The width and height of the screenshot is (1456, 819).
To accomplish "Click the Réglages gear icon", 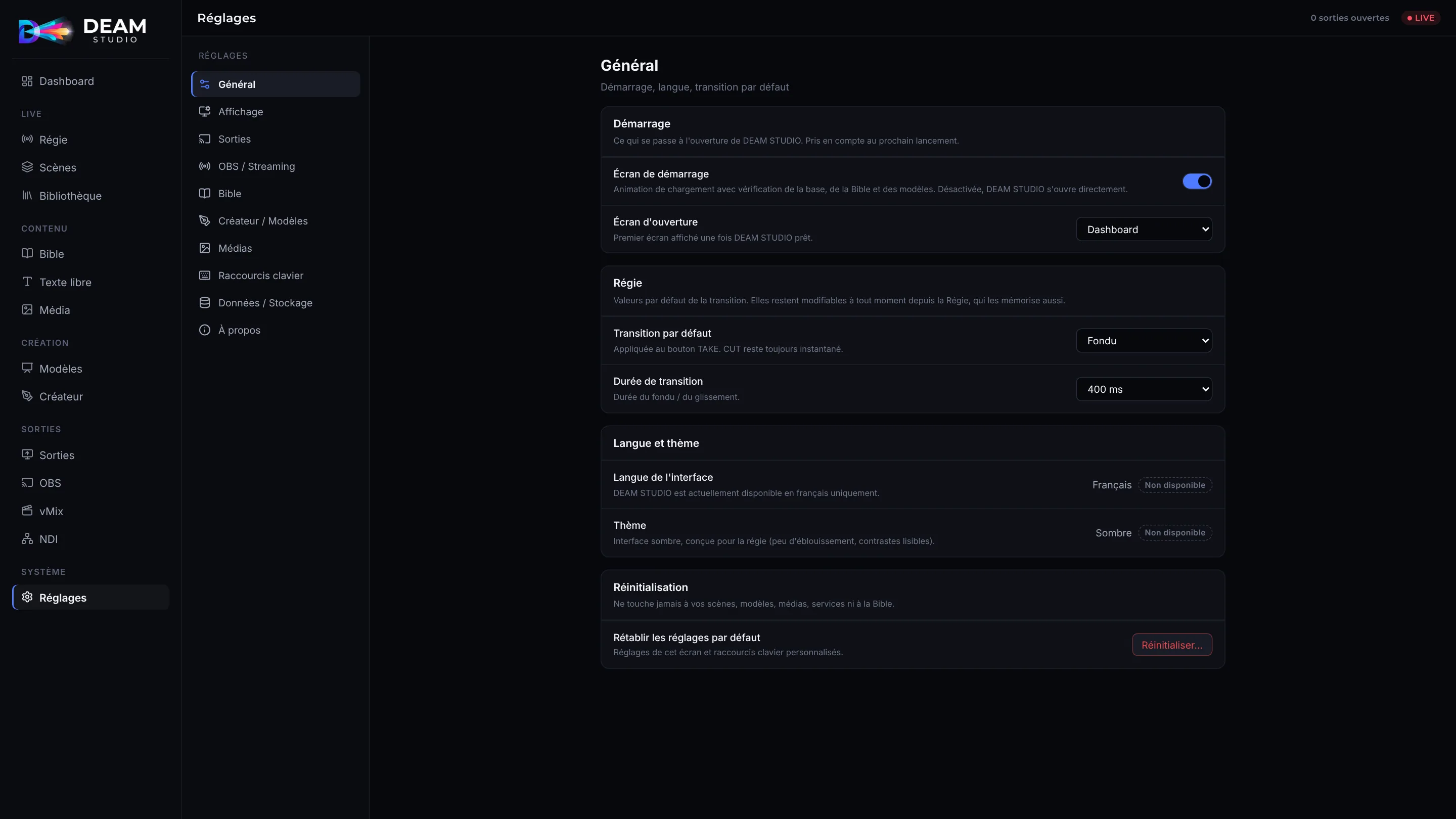I will click(x=27, y=597).
